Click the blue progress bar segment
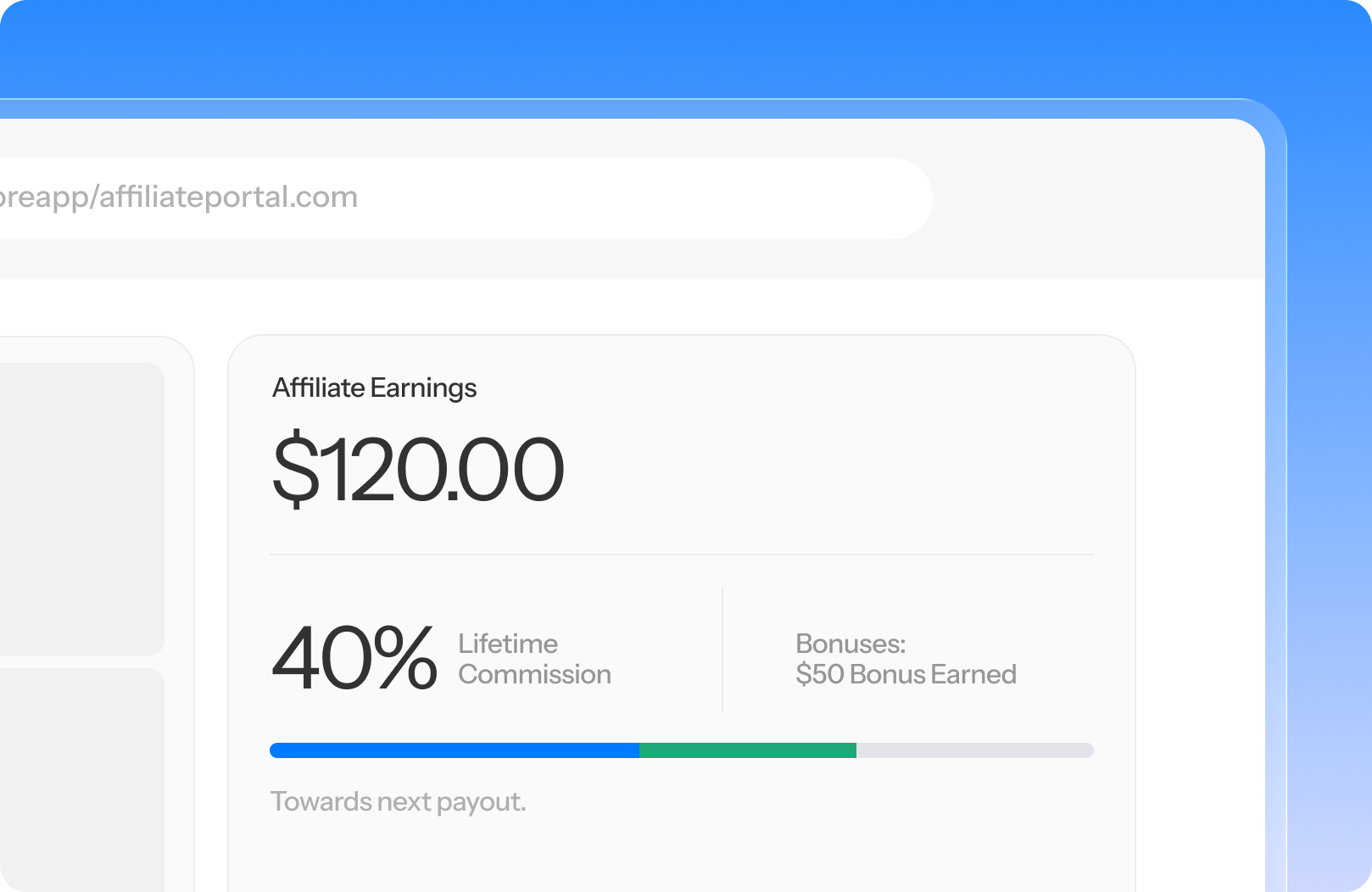The width and height of the screenshot is (1372, 892). [455, 750]
